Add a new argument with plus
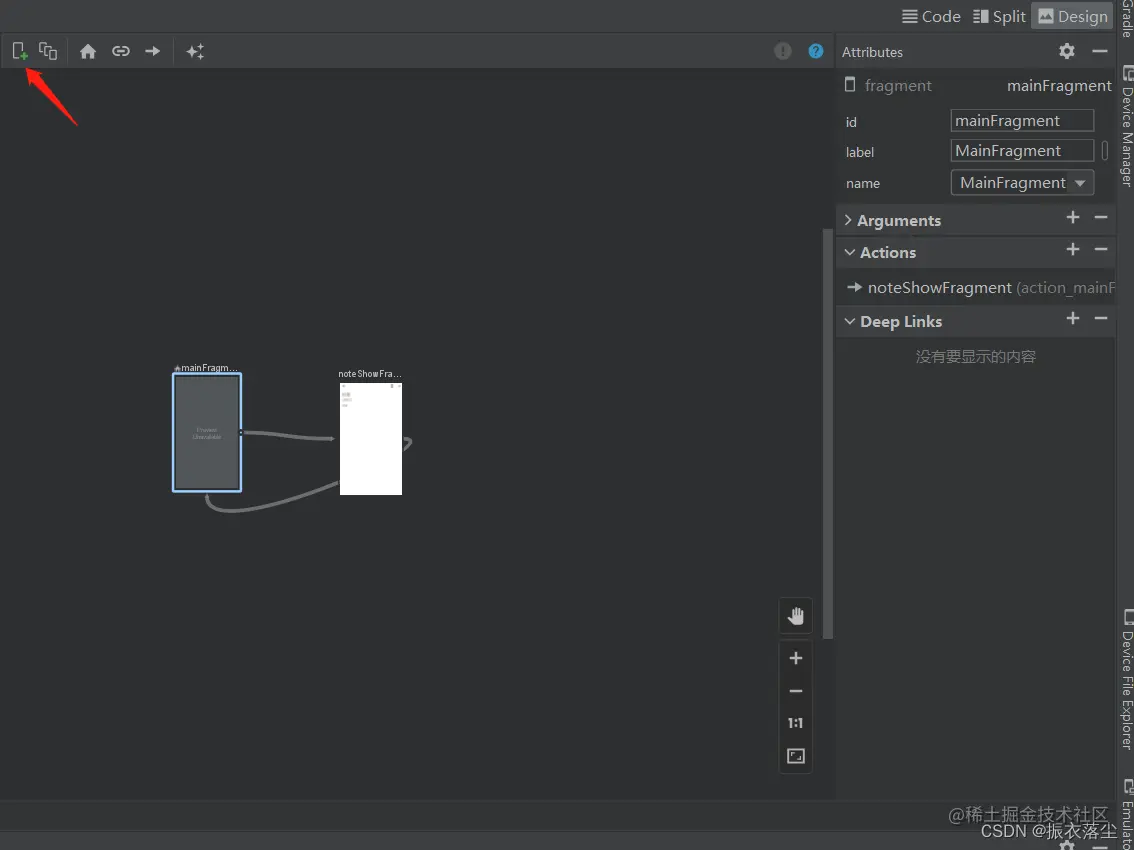This screenshot has width=1134, height=850. 1073,218
